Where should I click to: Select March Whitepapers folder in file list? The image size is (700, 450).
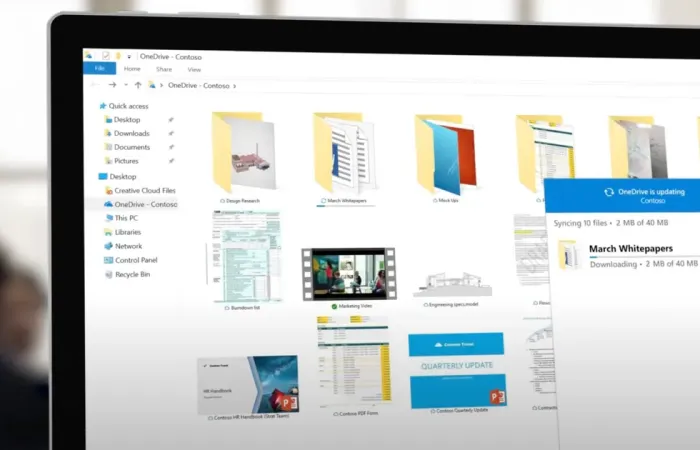[345, 152]
